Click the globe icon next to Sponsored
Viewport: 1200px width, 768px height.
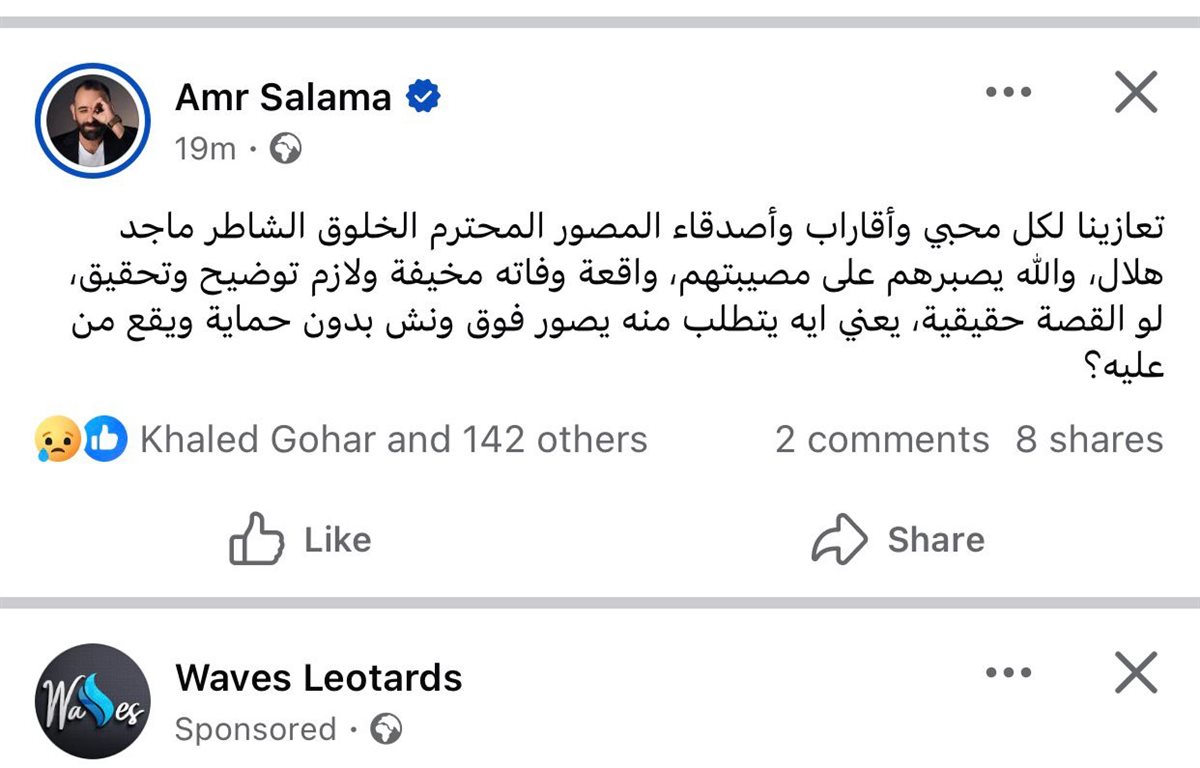coord(386,730)
